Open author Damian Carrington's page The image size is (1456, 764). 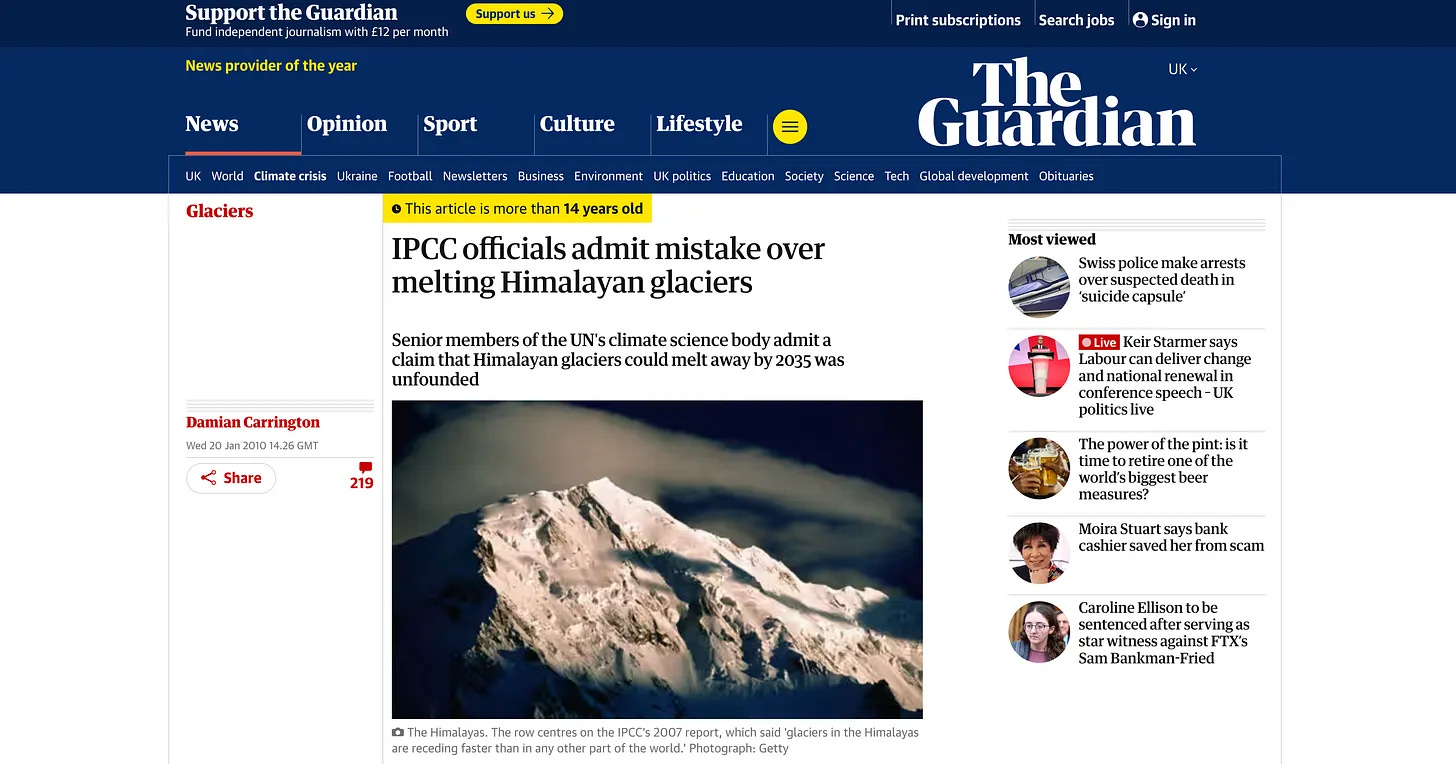tap(253, 422)
